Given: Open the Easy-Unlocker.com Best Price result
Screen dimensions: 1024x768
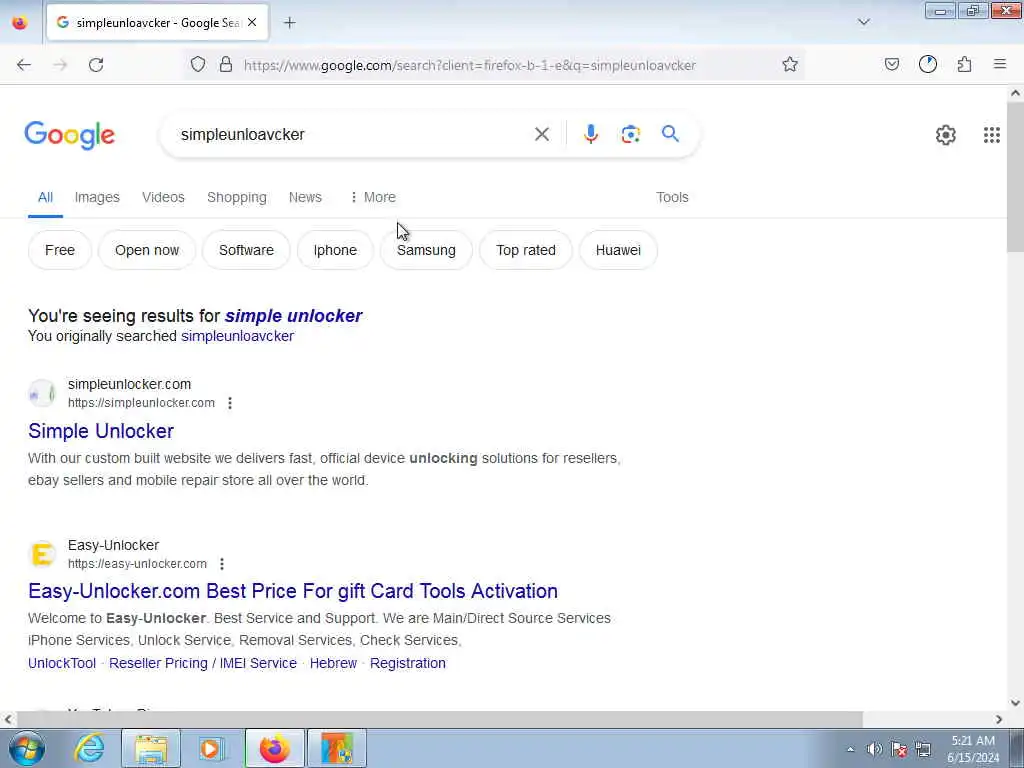Looking at the screenshot, I should (x=293, y=591).
